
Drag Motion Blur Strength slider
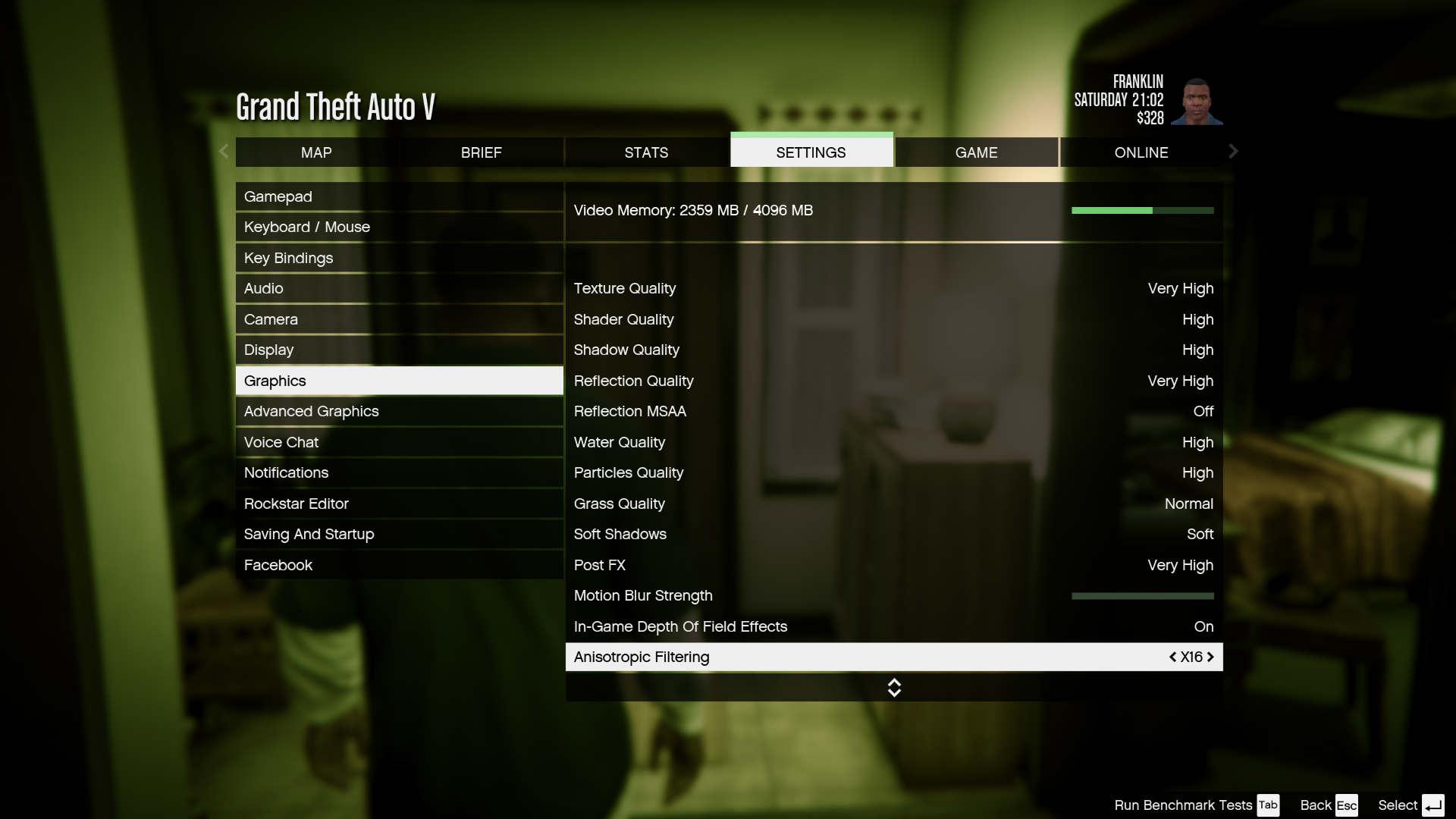coord(1143,595)
